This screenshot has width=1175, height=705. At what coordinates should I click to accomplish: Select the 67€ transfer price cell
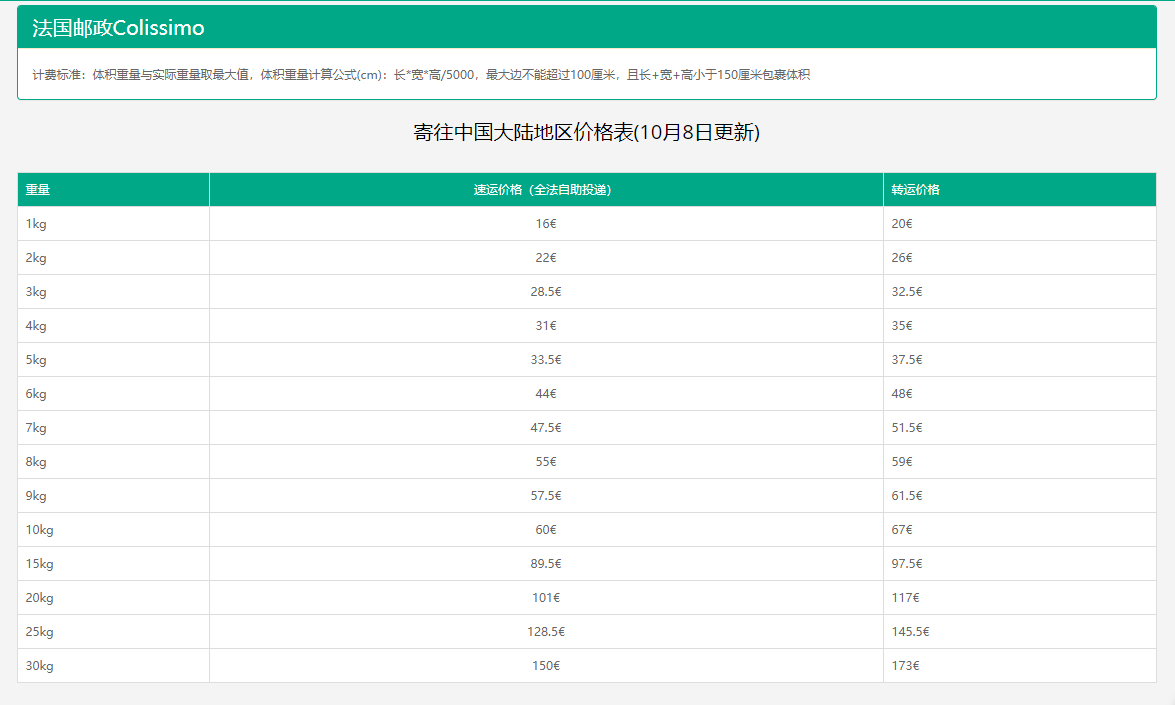pyautogui.click(x=1020, y=530)
